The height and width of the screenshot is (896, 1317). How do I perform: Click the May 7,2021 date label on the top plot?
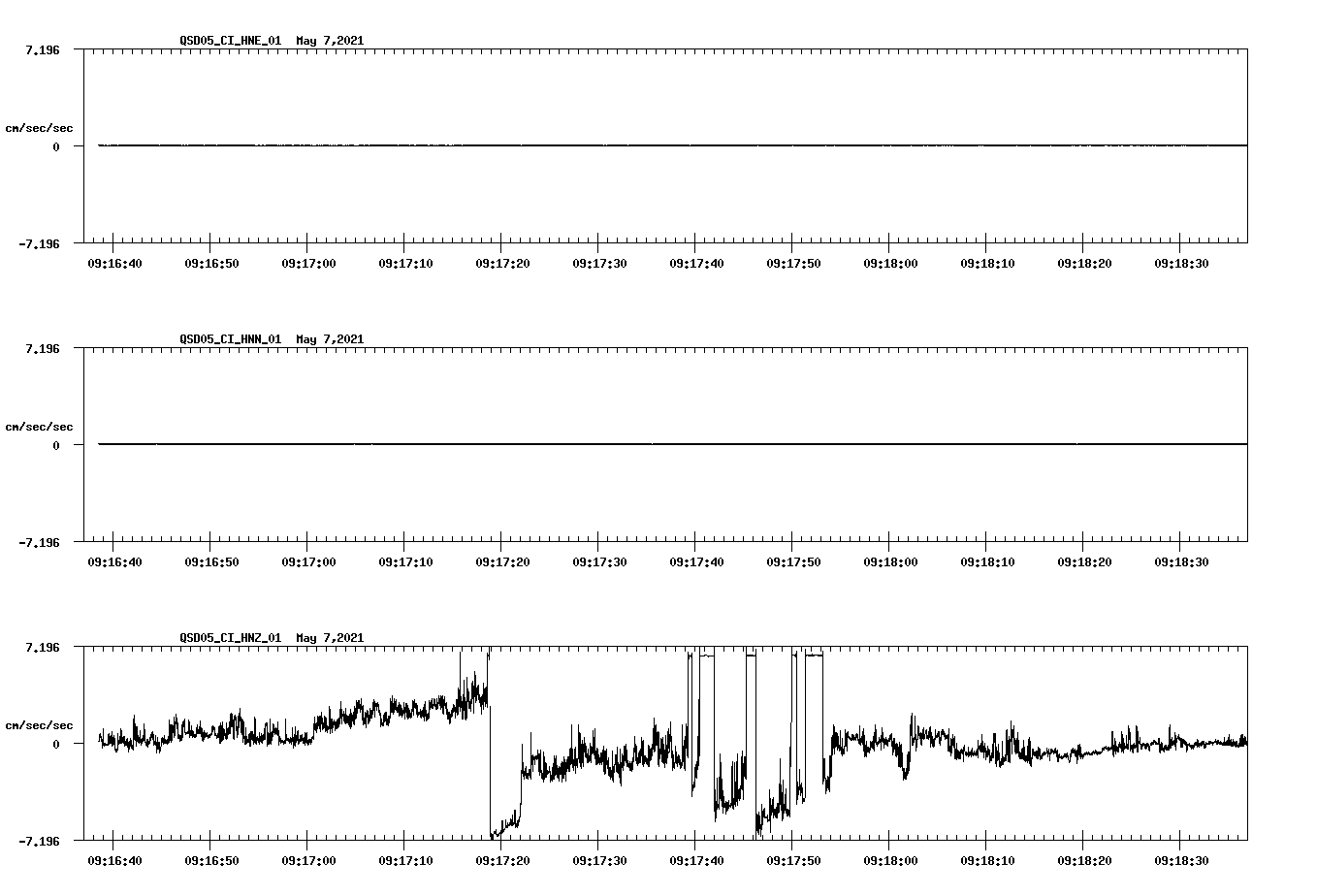tap(330, 41)
